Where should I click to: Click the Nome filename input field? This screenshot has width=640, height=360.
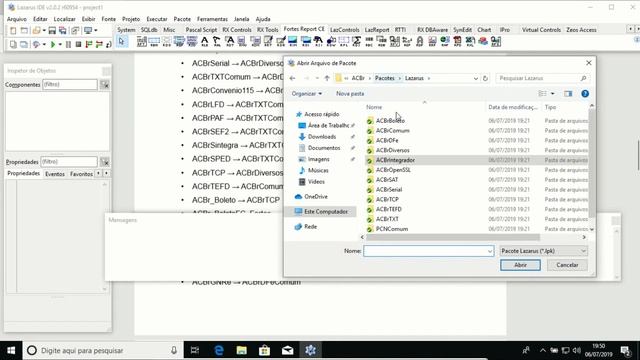coord(428,251)
